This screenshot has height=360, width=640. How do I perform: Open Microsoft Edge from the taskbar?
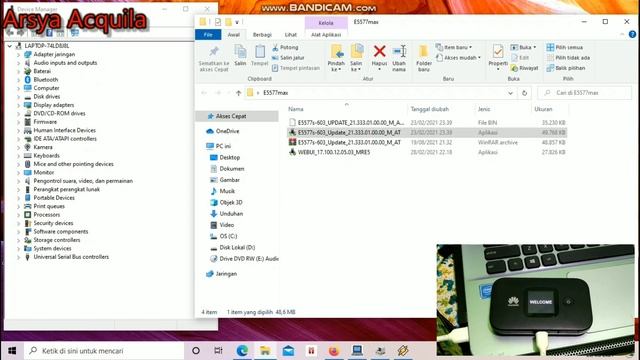coord(242,351)
